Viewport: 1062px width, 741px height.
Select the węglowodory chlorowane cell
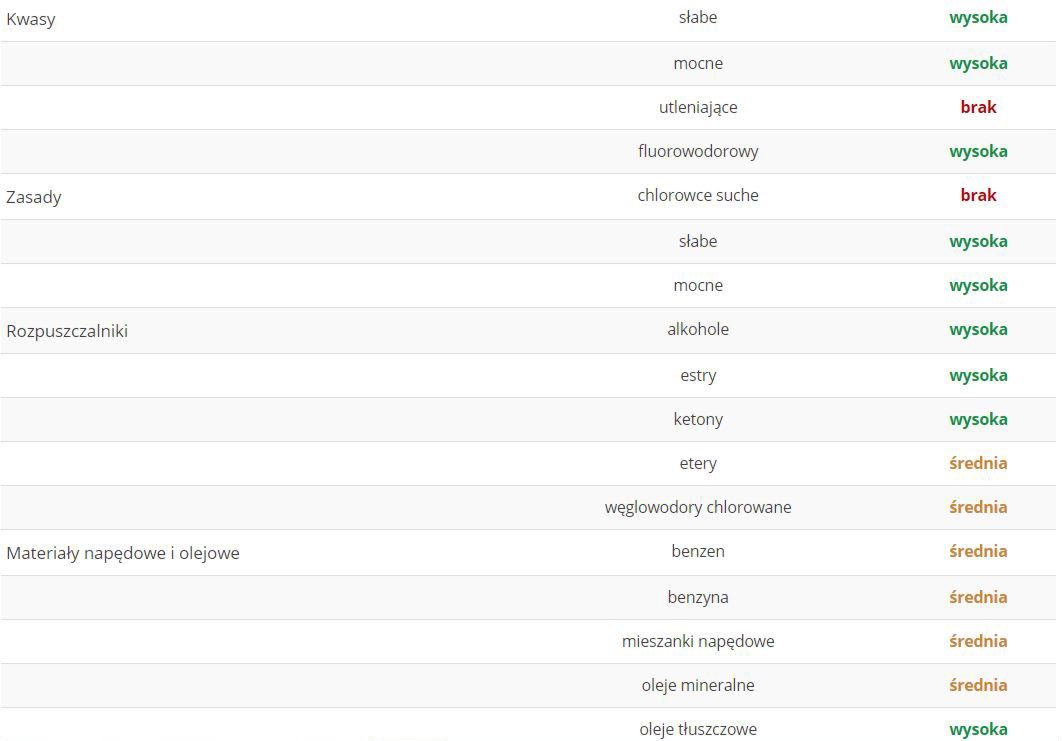698,507
